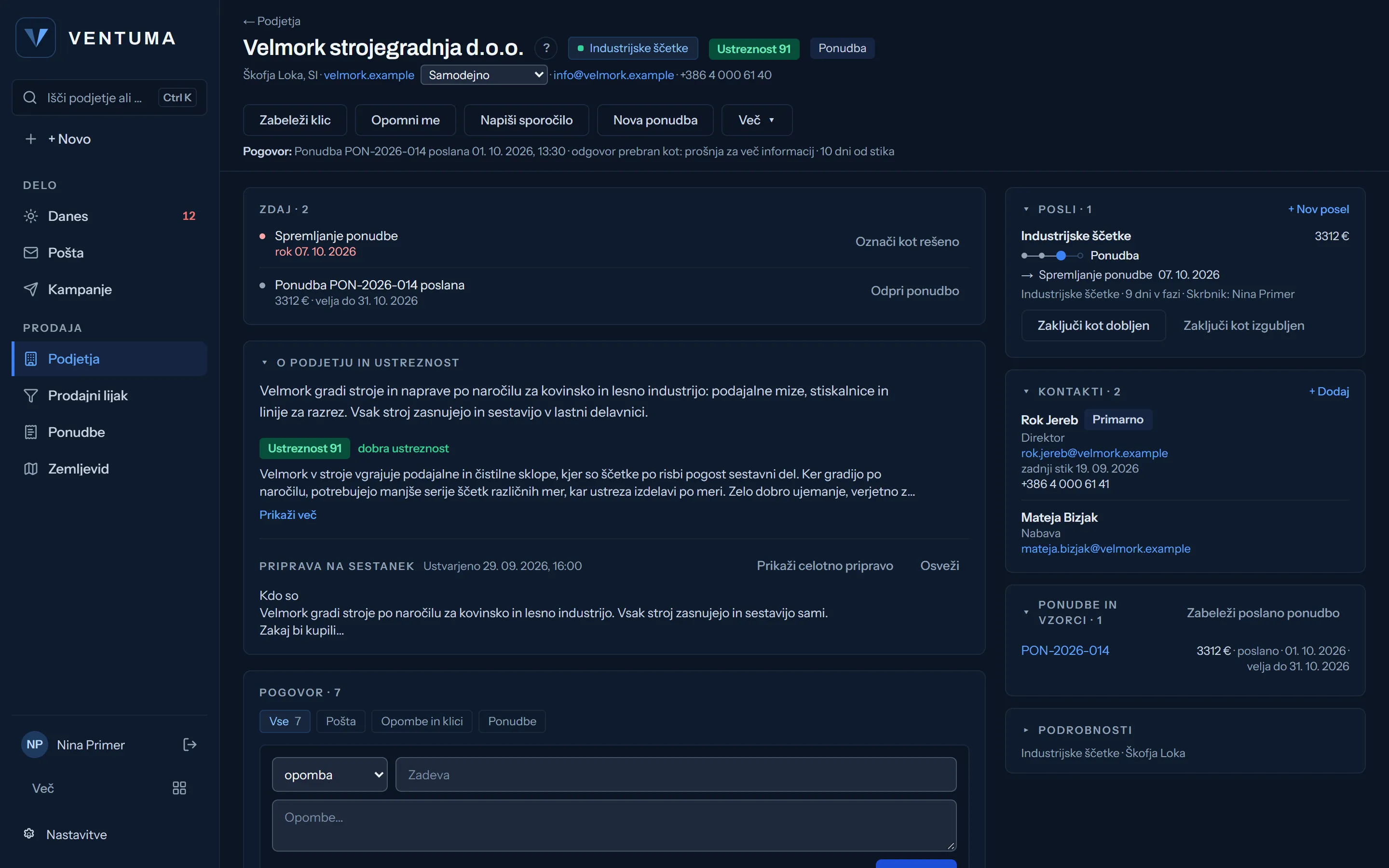This screenshot has width=1389, height=868.
Task: Open Zemljevid in sidebar
Action: 109,469
